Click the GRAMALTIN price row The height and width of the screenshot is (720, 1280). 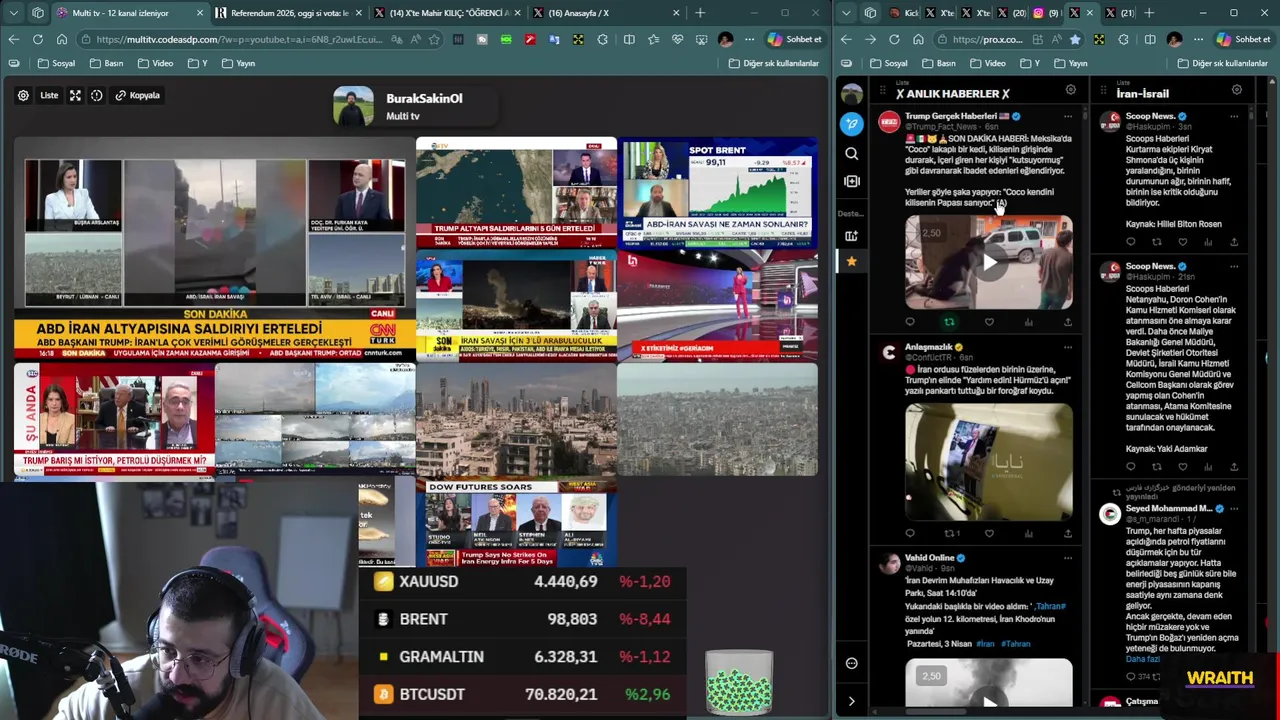[522, 657]
